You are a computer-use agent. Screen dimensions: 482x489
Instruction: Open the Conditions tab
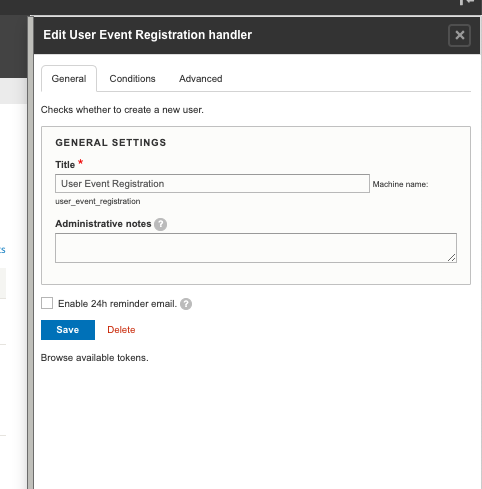pyautogui.click(x=132, y=79)
